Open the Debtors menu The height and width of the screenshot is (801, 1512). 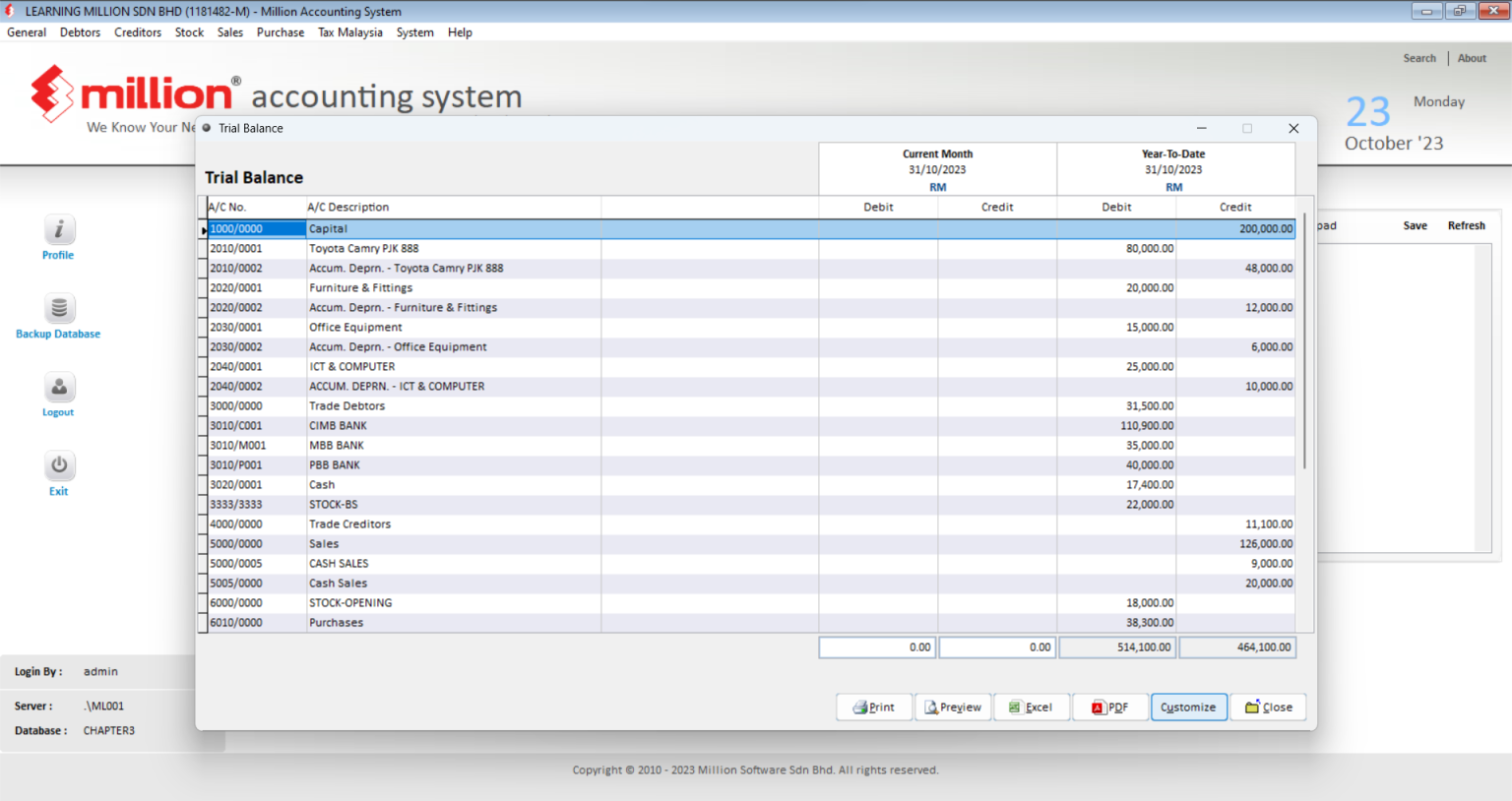pyautogui.click(x=80, y=32)
